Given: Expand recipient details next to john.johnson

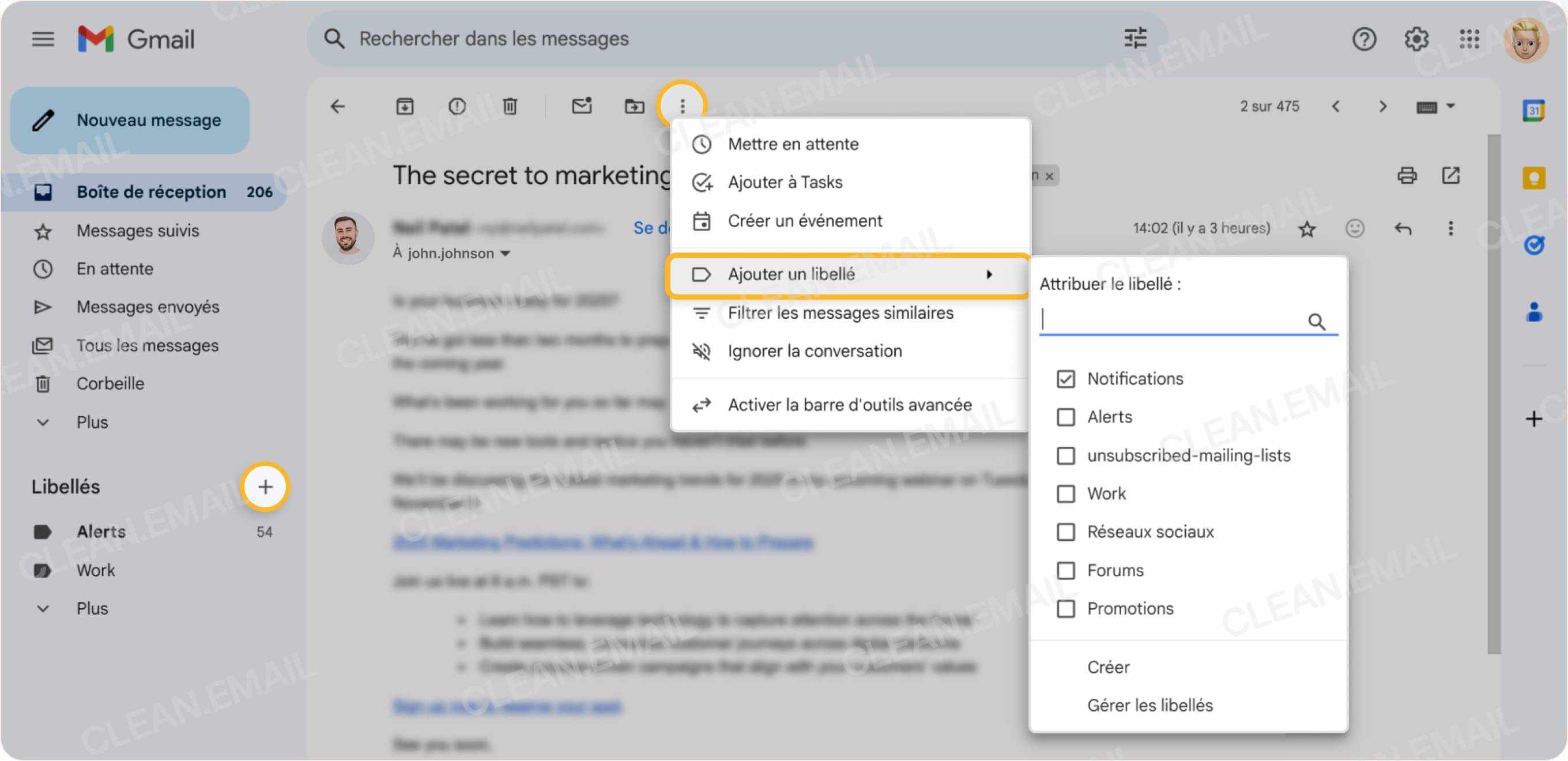Looking at the screenshot, I should pos(506,253).
